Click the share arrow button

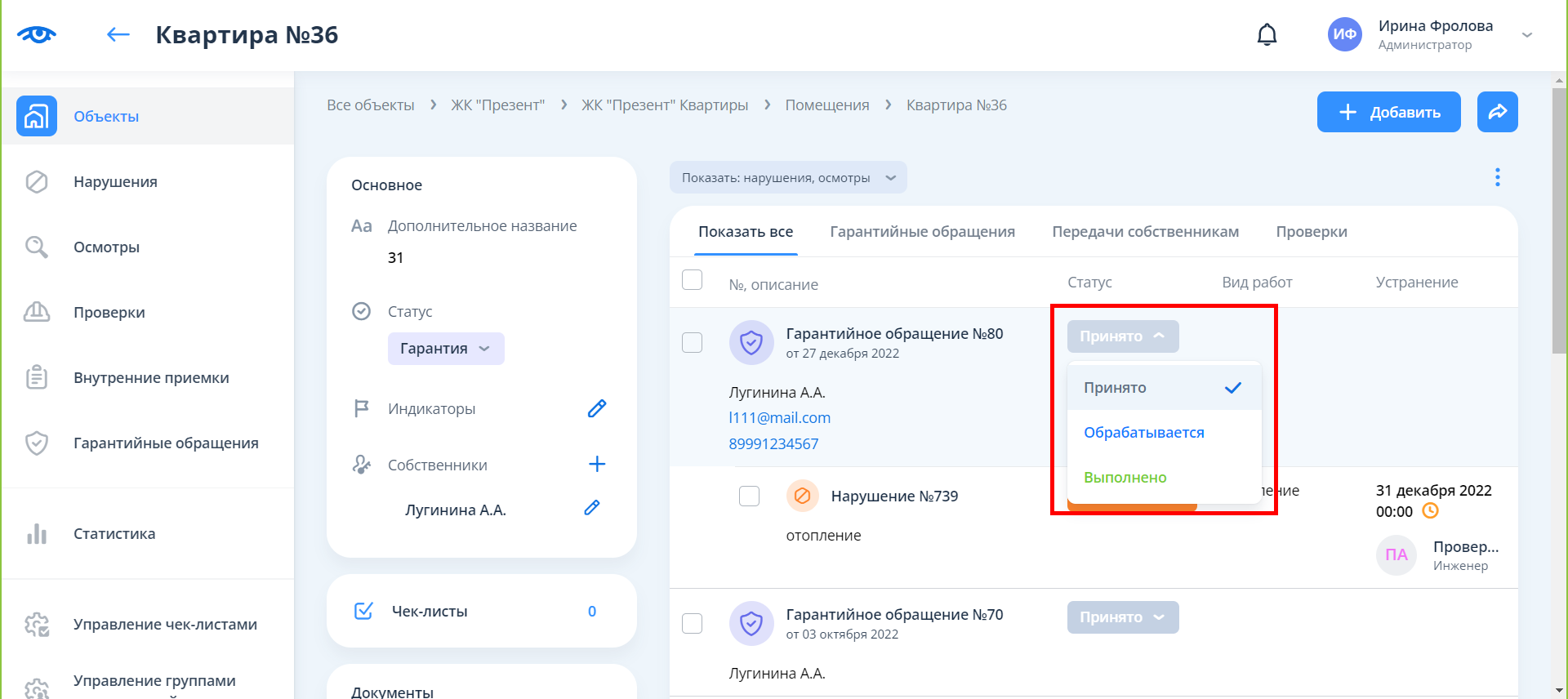click(x=1497, y=112)
